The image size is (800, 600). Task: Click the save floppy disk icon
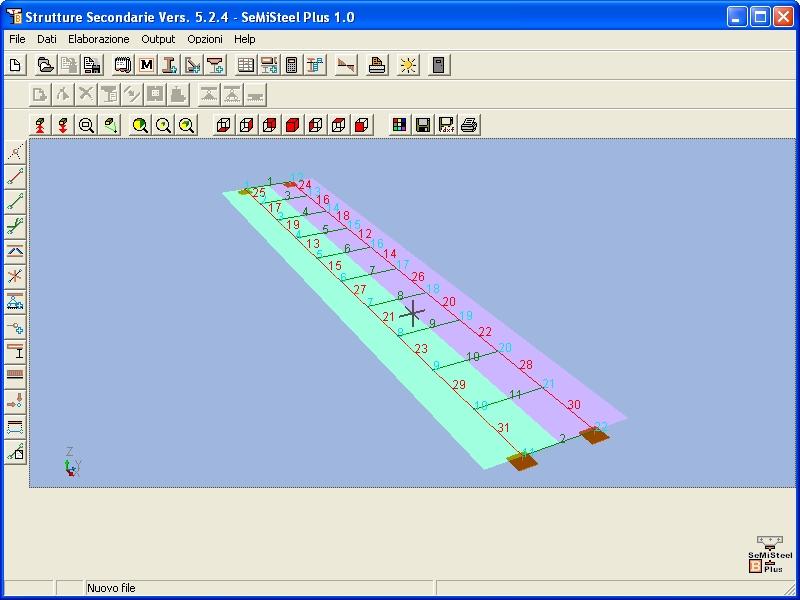[x=423, y=125]
